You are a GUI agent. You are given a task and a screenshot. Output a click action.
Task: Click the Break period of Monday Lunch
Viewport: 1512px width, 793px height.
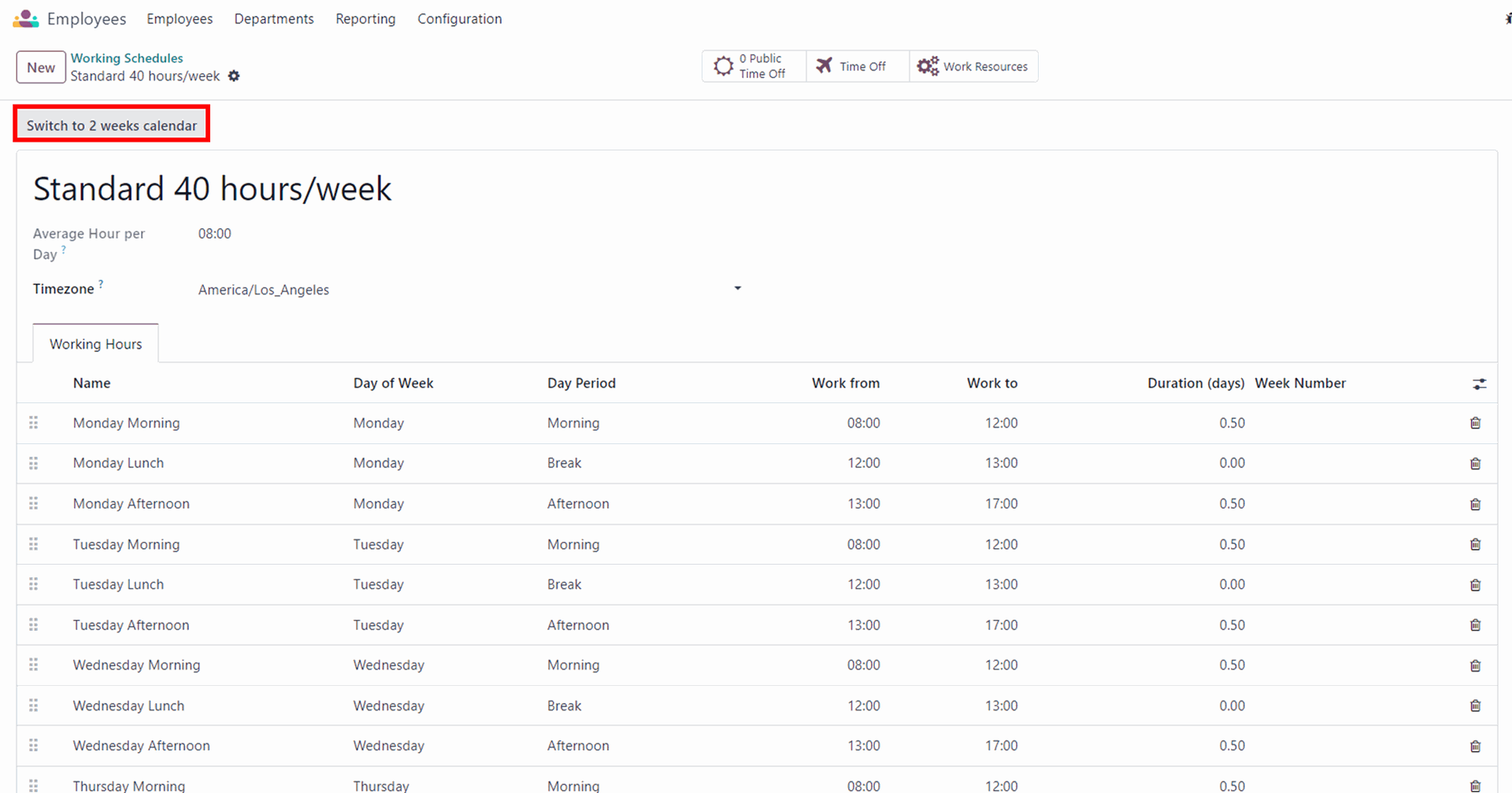564,463
